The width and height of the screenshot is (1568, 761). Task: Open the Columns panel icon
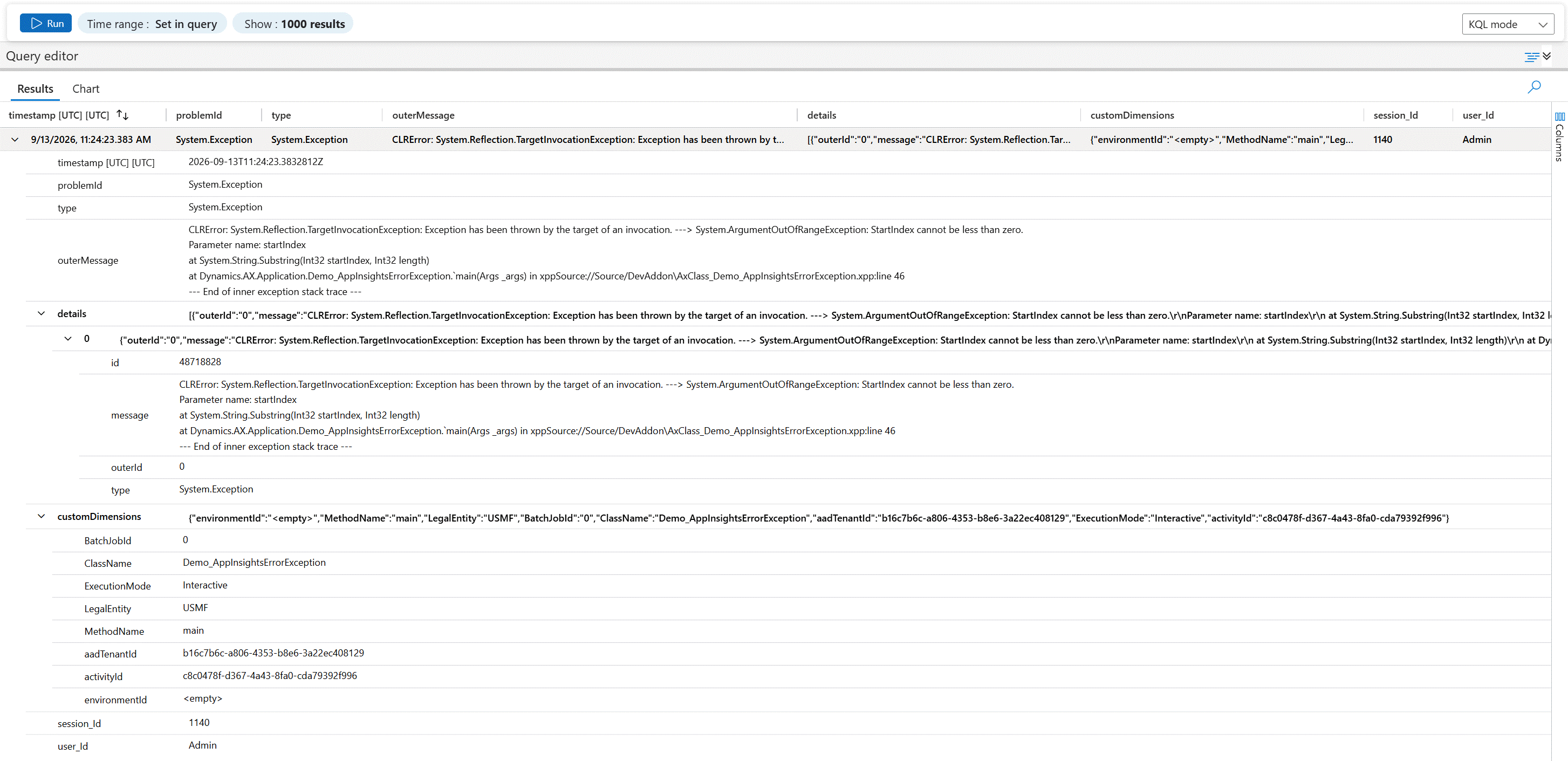pyautogui.click(x=1559, y=137)
